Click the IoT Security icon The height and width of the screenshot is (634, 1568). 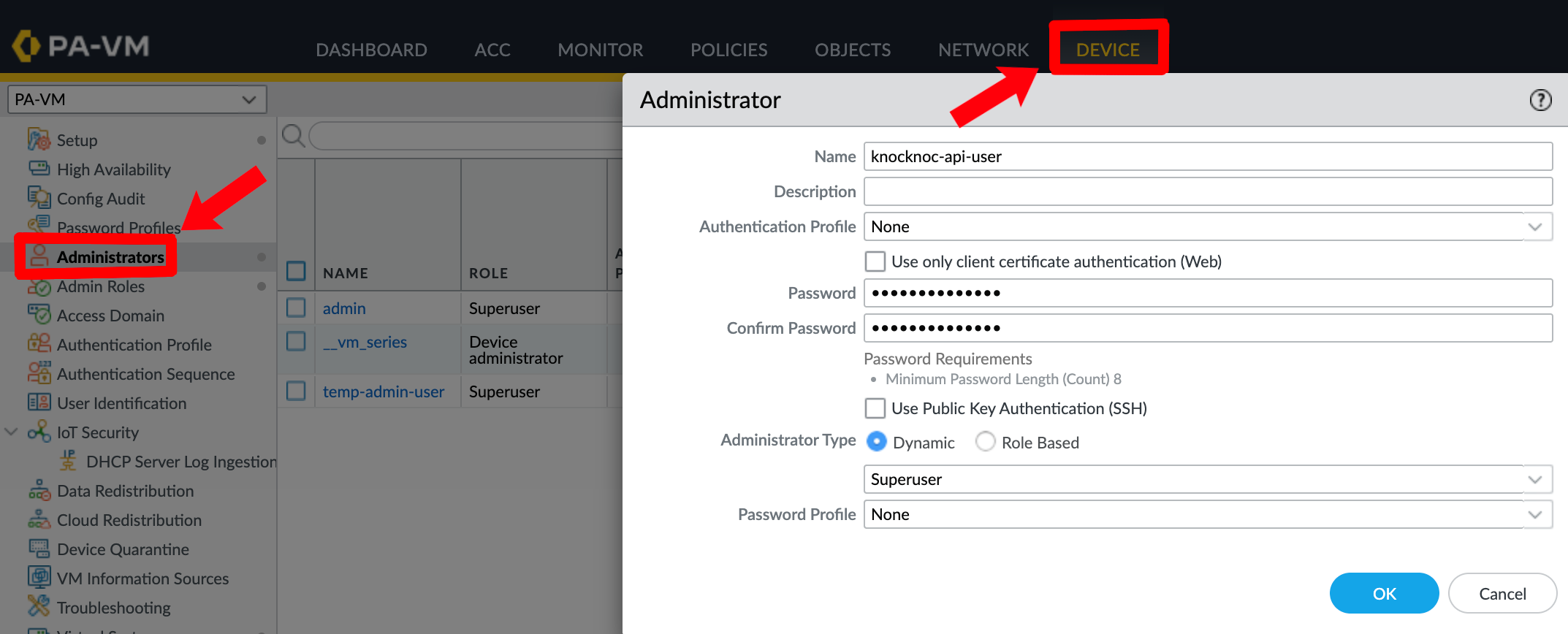[39, 432]
